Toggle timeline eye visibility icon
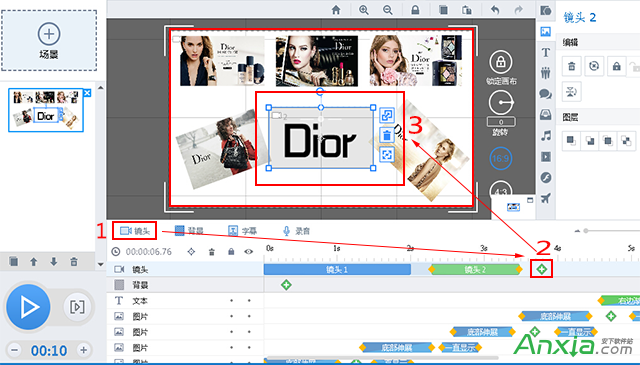Image resolution: width=640 pixels, height=365 pixels. (x=249, y=251)
